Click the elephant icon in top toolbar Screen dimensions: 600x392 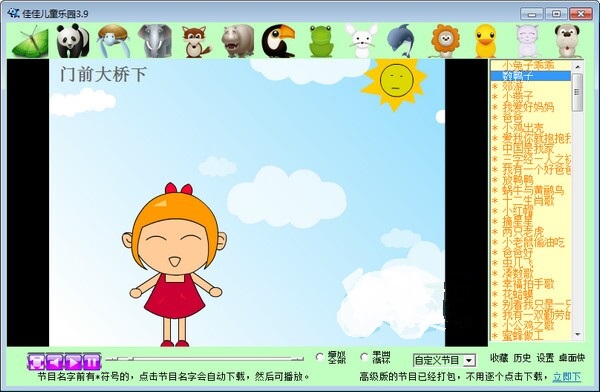point(155,41)
